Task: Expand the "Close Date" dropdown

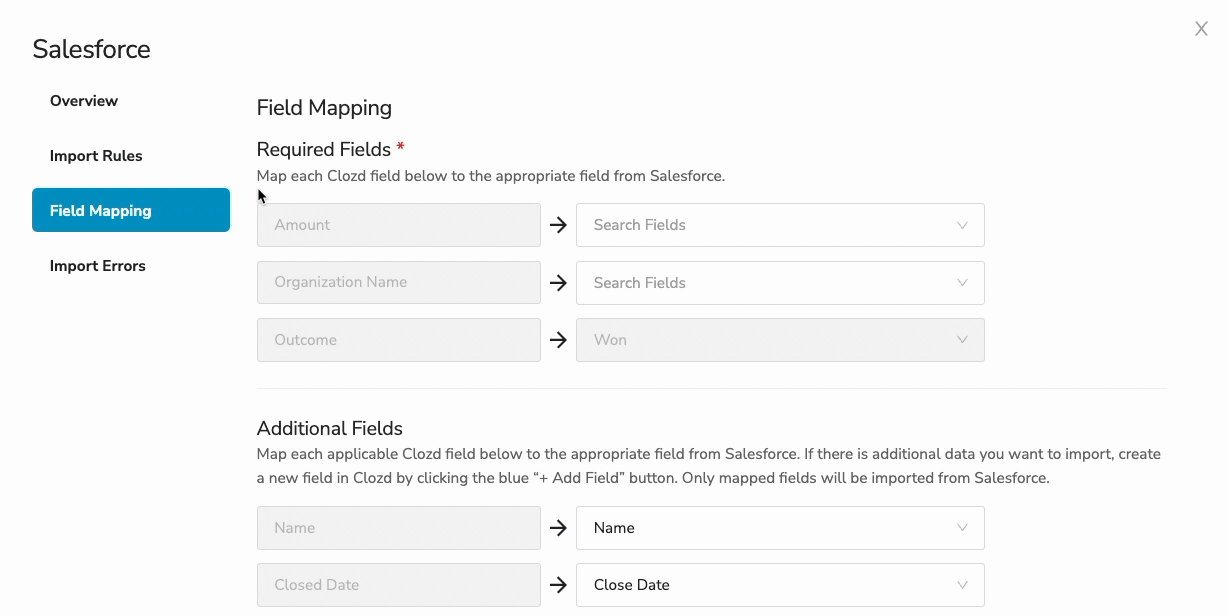Action: coord(779,585)
